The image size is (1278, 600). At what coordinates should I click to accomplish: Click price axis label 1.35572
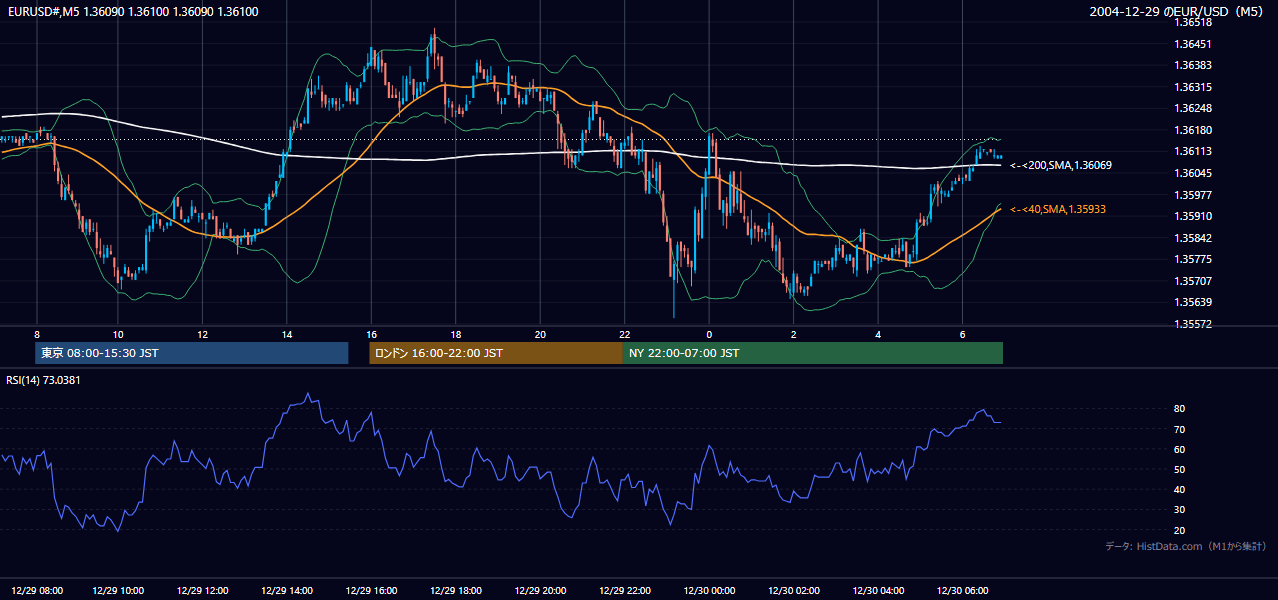point(1194,324)
